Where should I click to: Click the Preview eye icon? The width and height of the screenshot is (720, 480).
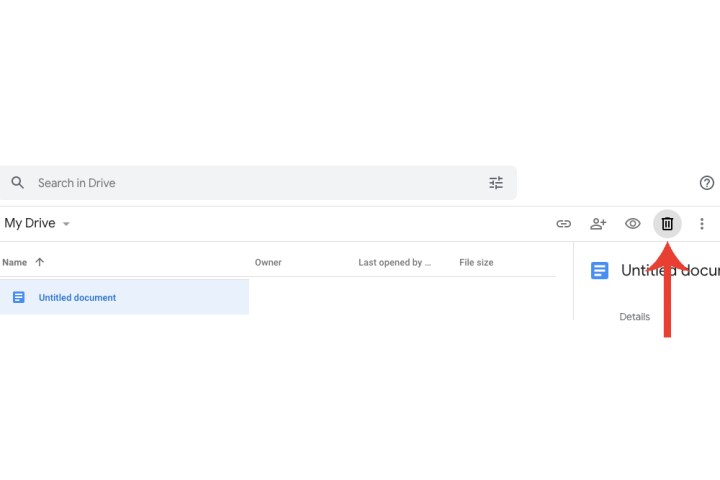tap(632, 224)
